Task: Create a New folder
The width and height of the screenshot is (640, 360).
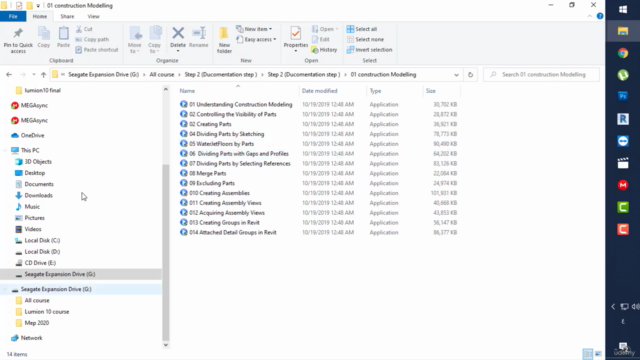Action: tap(224, 40)
